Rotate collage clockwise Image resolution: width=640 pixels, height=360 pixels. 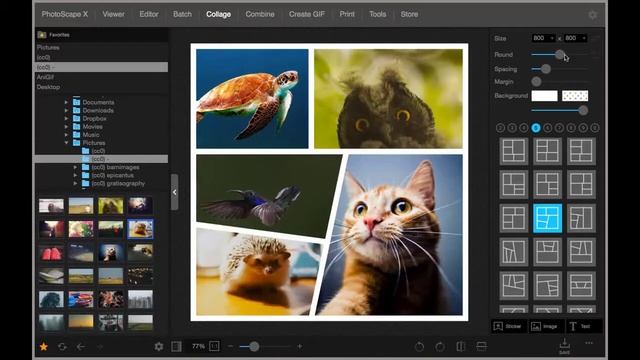tap(440, 347)
